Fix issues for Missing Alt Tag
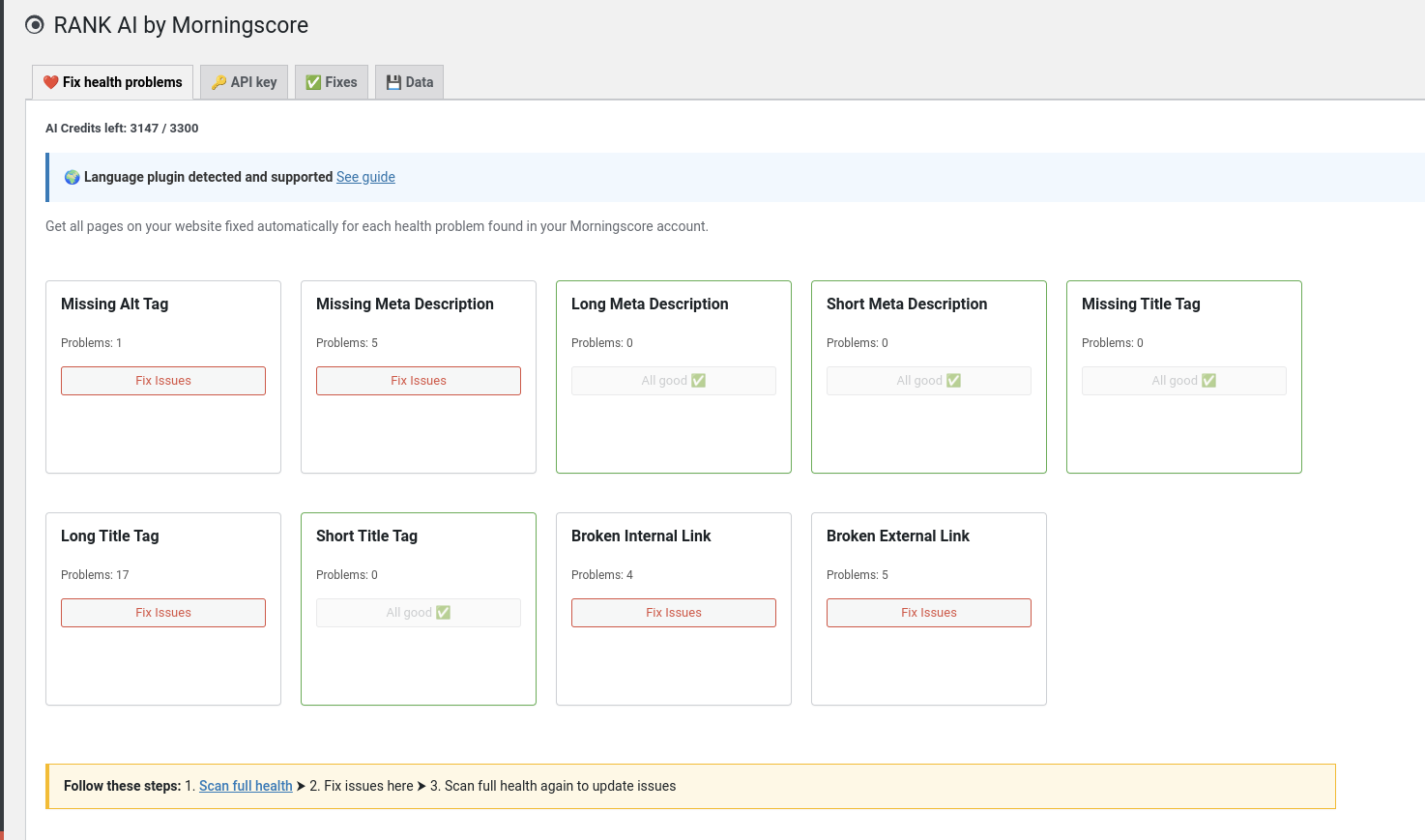This screenshot has width=1425, height=840. (163, 381)
